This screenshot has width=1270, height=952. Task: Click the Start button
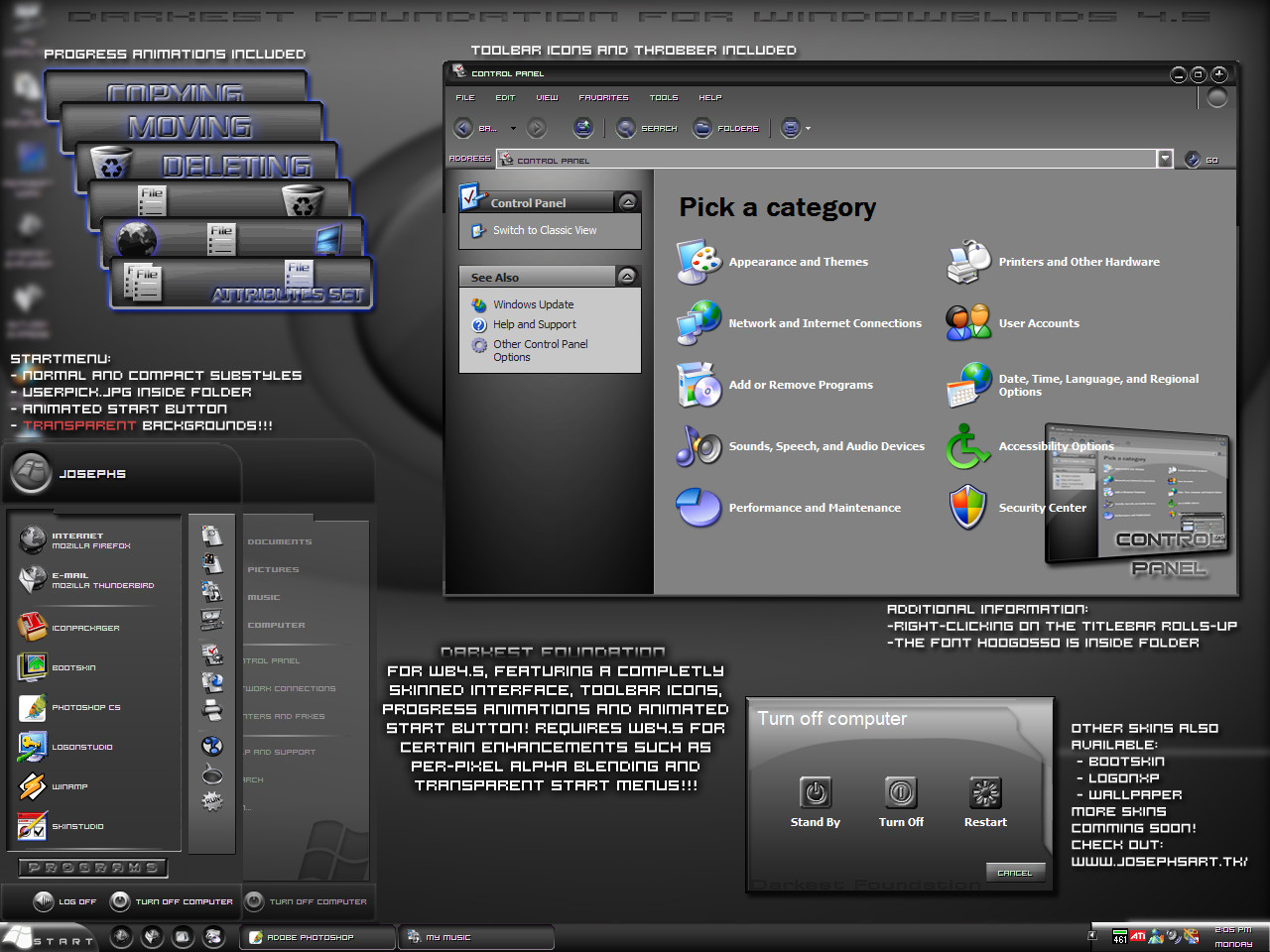(49, 937)
